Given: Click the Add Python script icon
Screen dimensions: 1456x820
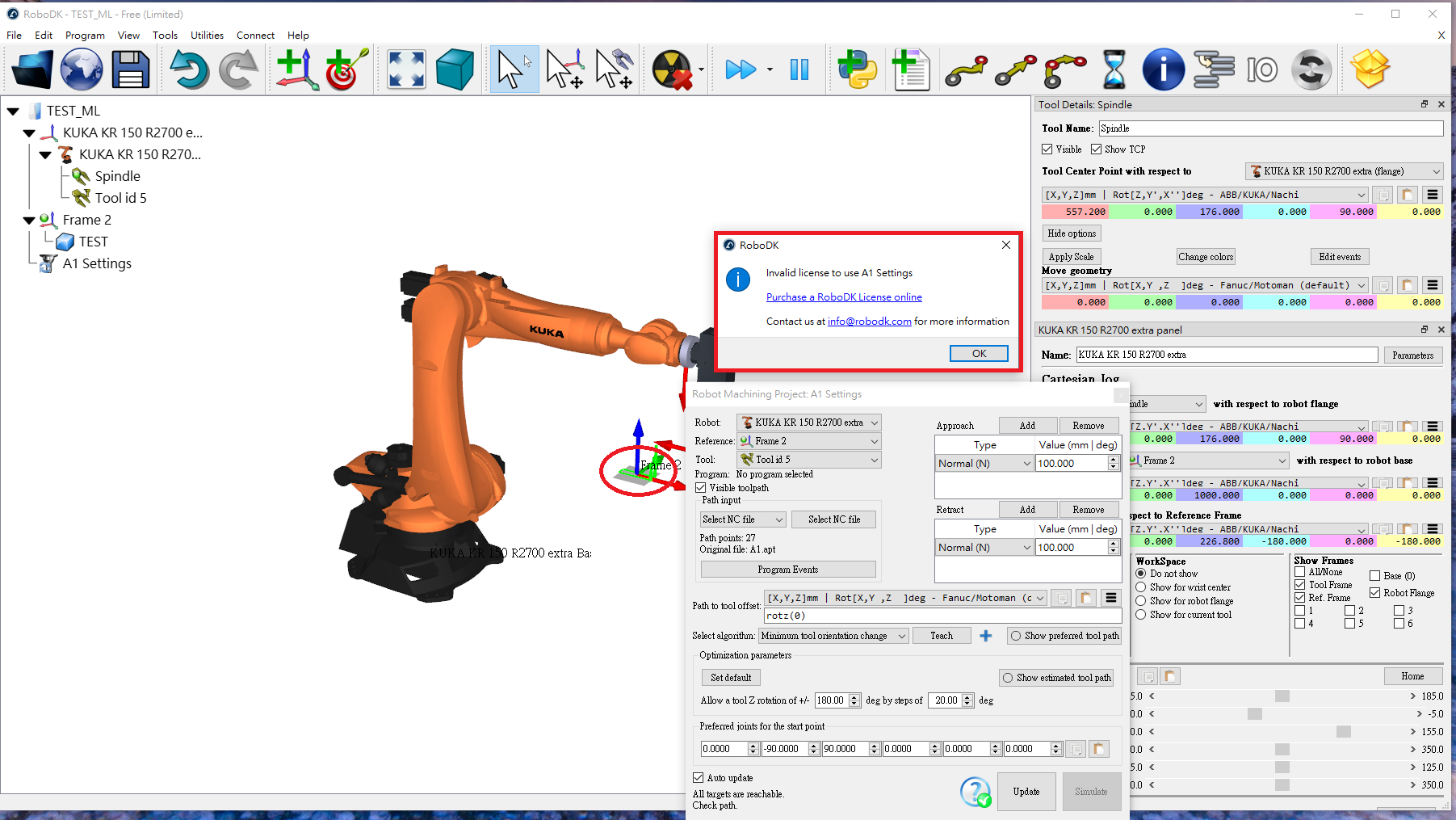Looking at the screenshot, I should (x=857, y=69).
